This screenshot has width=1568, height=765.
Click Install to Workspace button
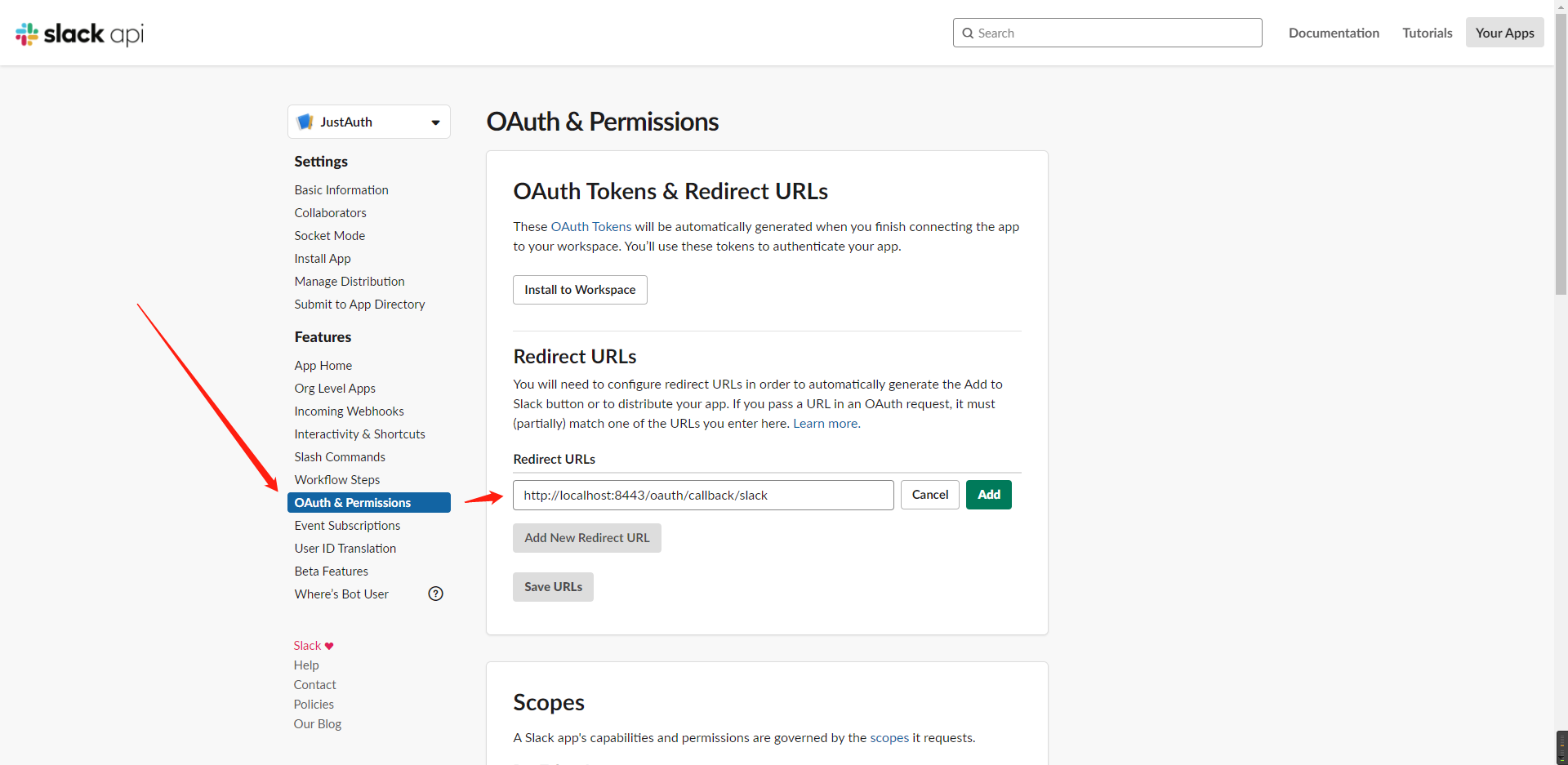(x=580, y=290)
